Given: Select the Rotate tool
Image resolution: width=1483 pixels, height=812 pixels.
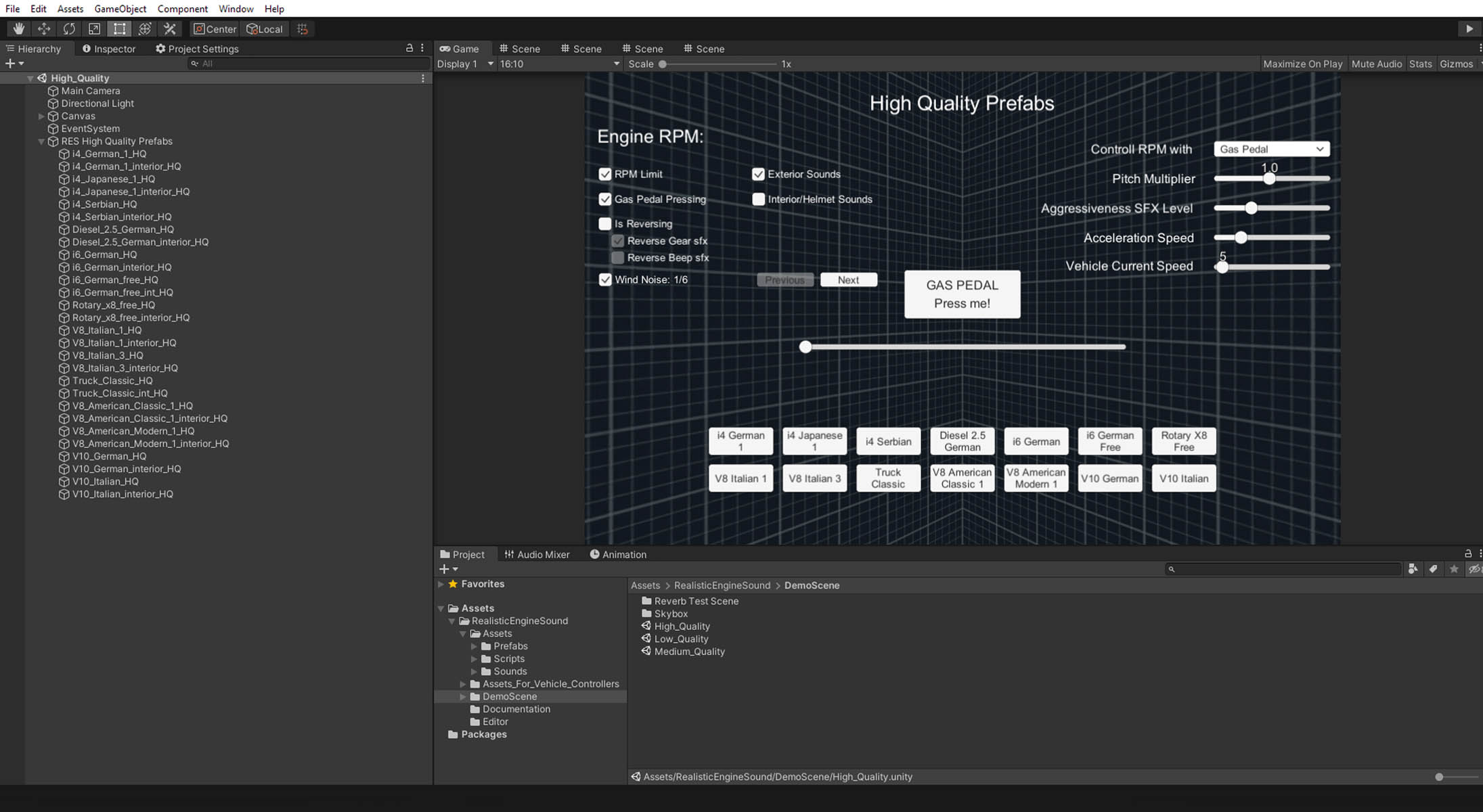Looking at the screenshot, I should click(x=69, y=28).
